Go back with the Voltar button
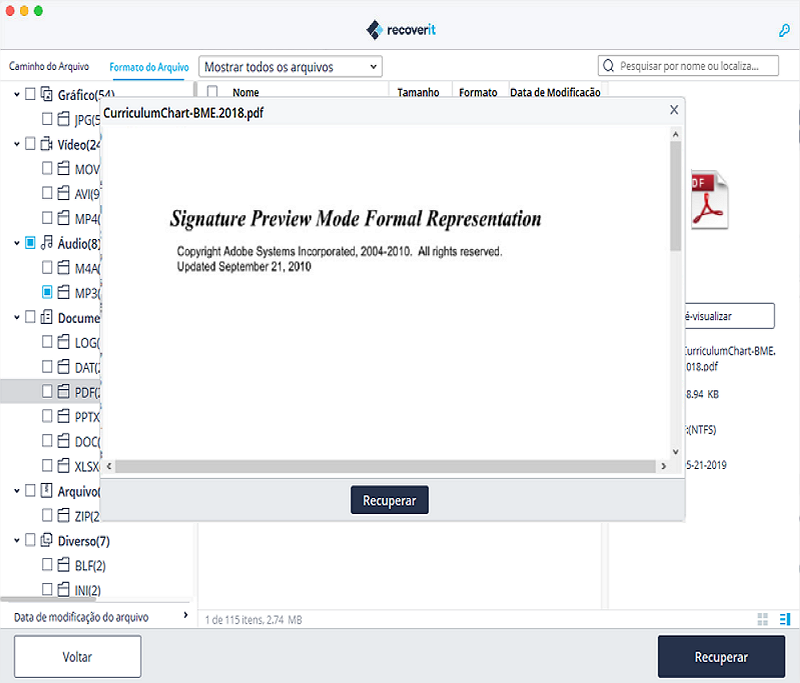 point(77,656)
